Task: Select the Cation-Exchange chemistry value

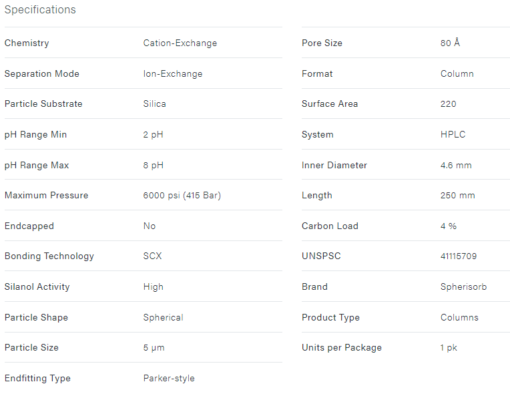Action: point(180,43)
